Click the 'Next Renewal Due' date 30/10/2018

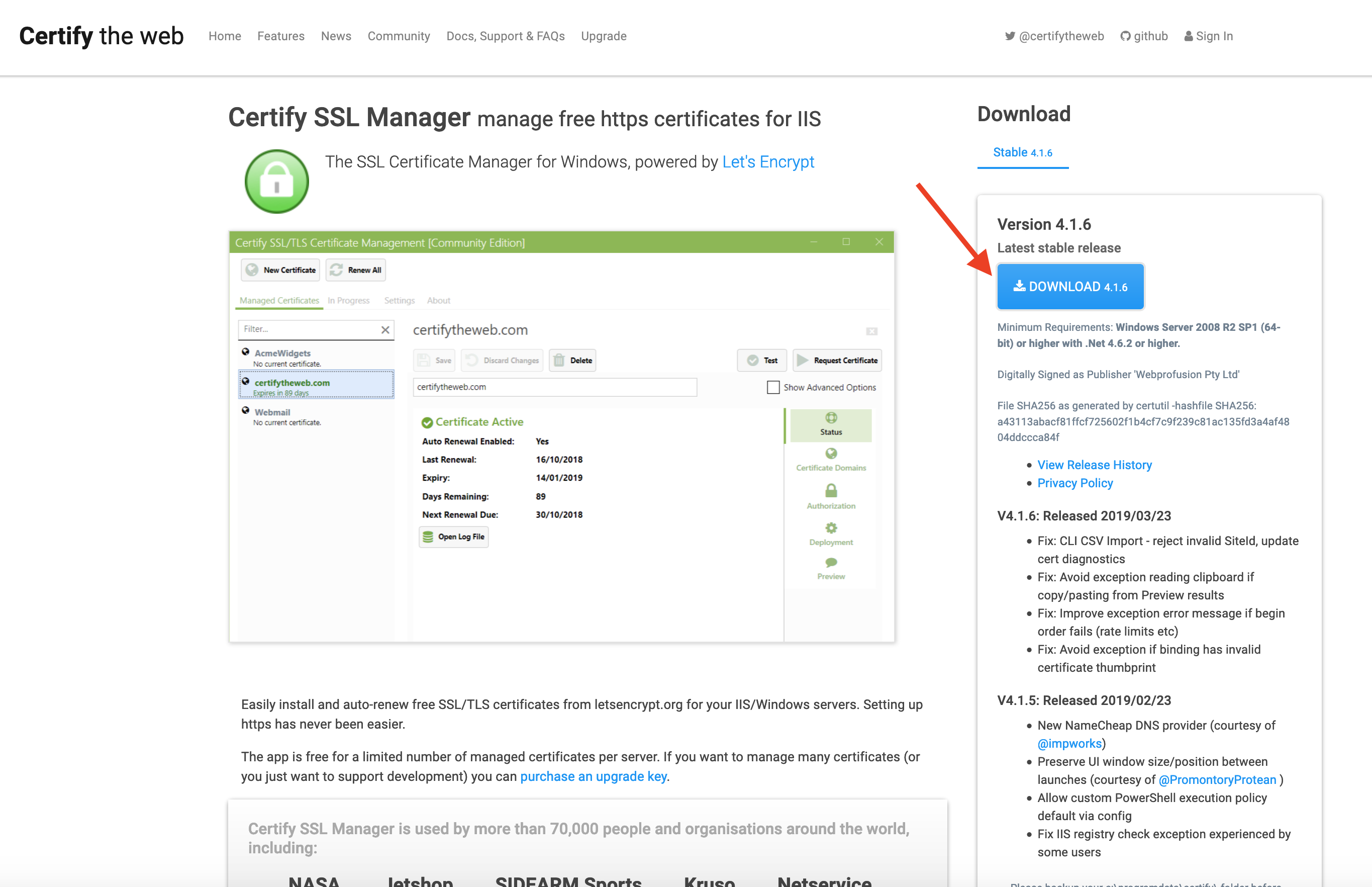click(x=559, y=515)
